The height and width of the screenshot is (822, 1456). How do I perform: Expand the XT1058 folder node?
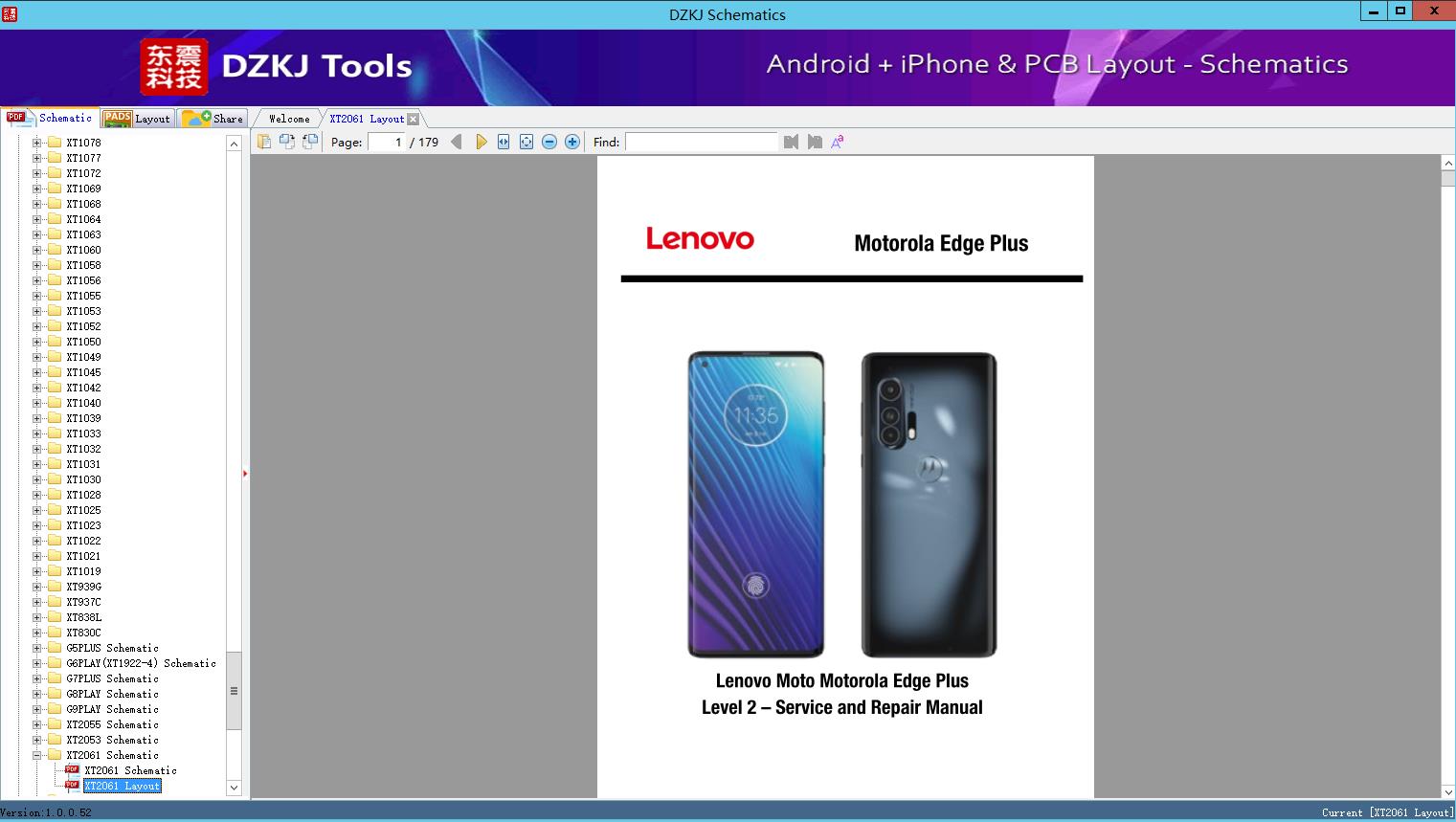[36, 265]
